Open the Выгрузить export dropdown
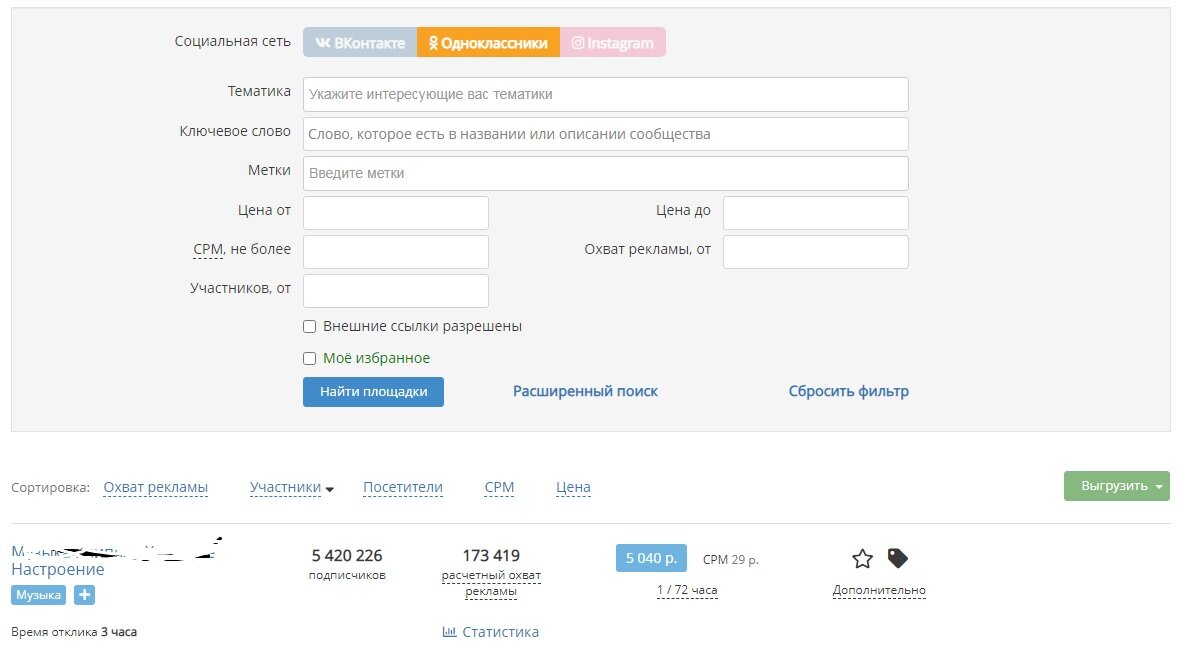This screenshot has width=1177, height=655. (x=1116, y=485)
